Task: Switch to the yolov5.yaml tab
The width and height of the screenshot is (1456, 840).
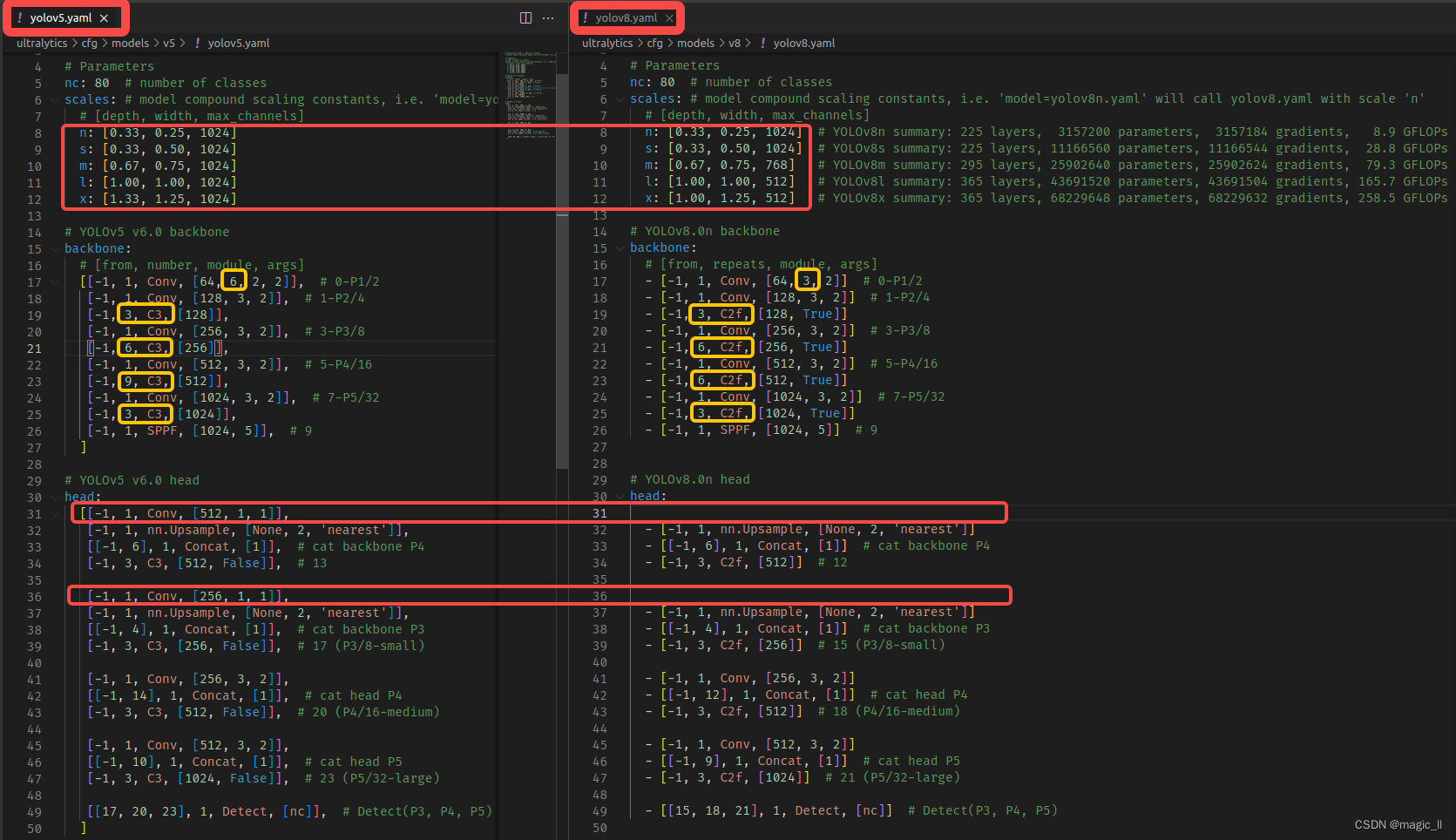Action: pyautogui.click(x=60, y=17)
